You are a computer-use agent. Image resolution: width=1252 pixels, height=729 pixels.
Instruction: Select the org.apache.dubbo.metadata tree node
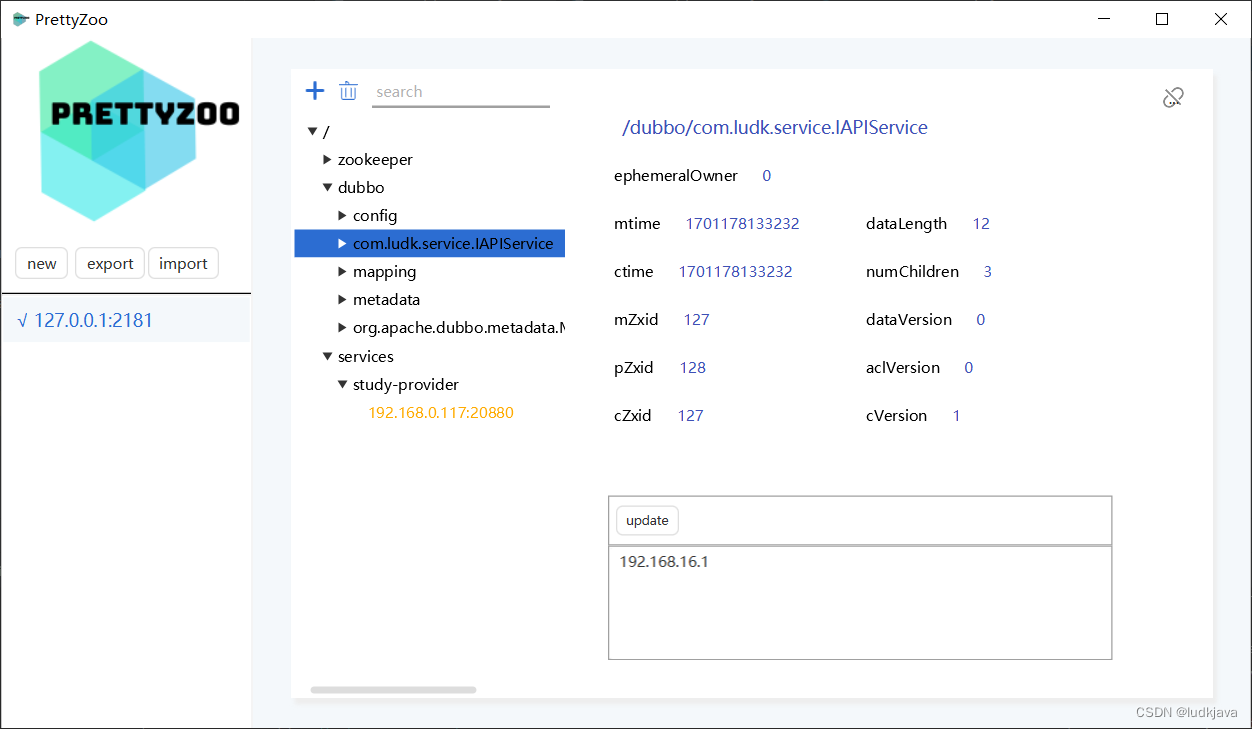coord(459,327)
